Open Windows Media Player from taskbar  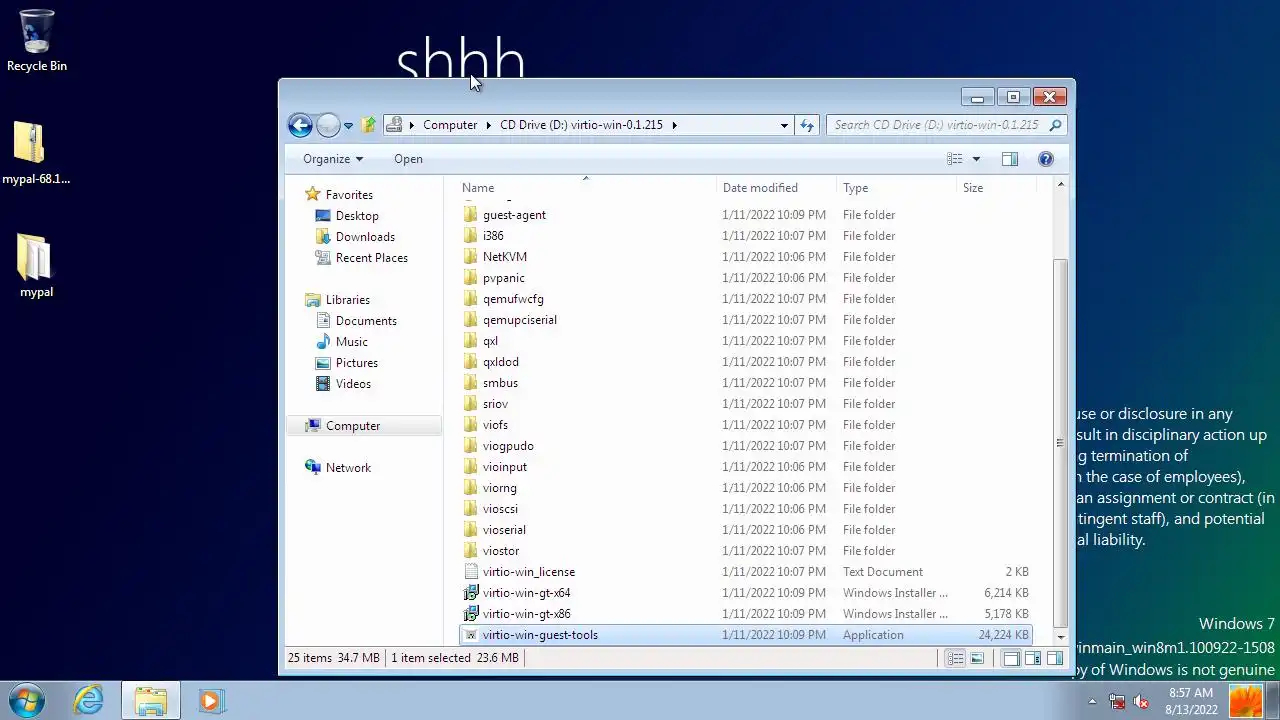211,700
